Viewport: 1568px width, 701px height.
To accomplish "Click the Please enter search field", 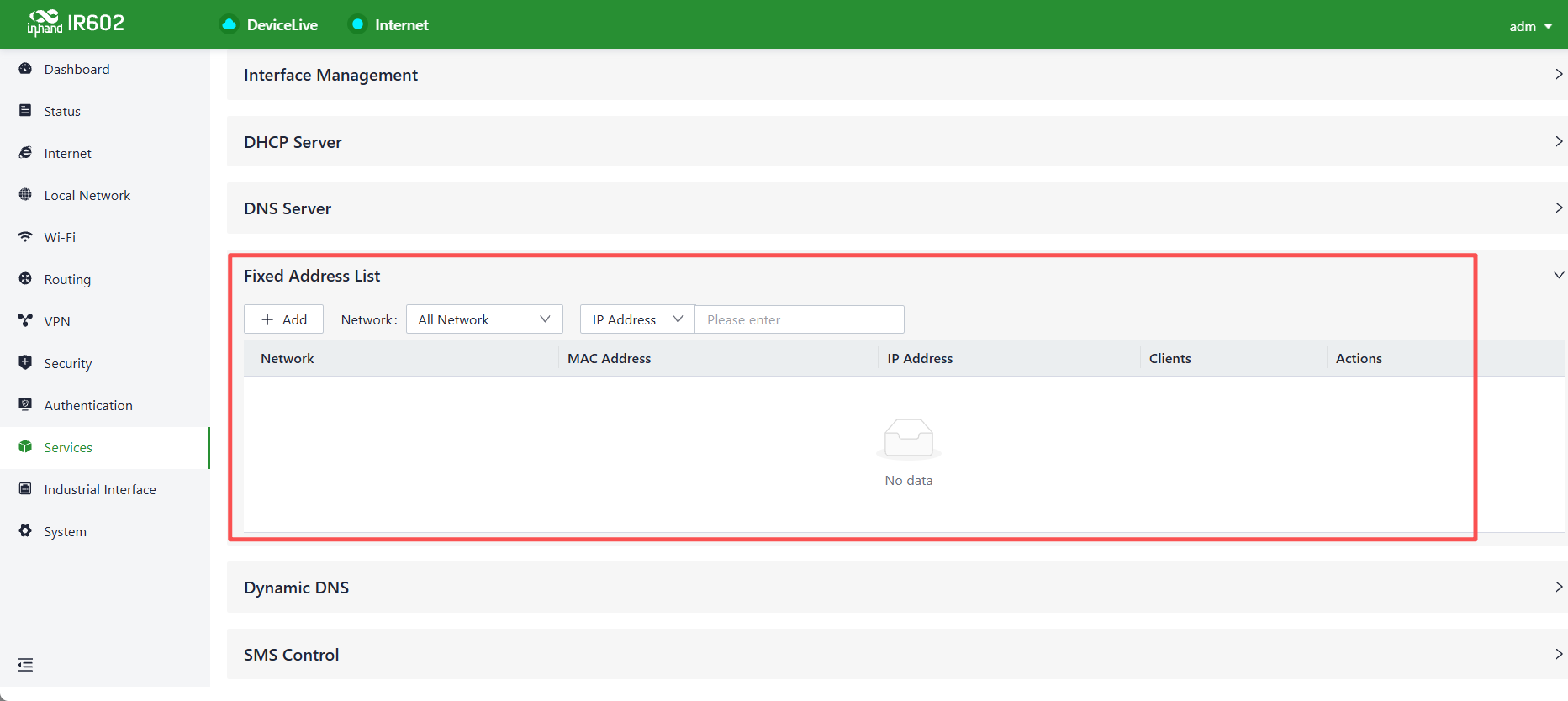I will (x=800, y=319).
